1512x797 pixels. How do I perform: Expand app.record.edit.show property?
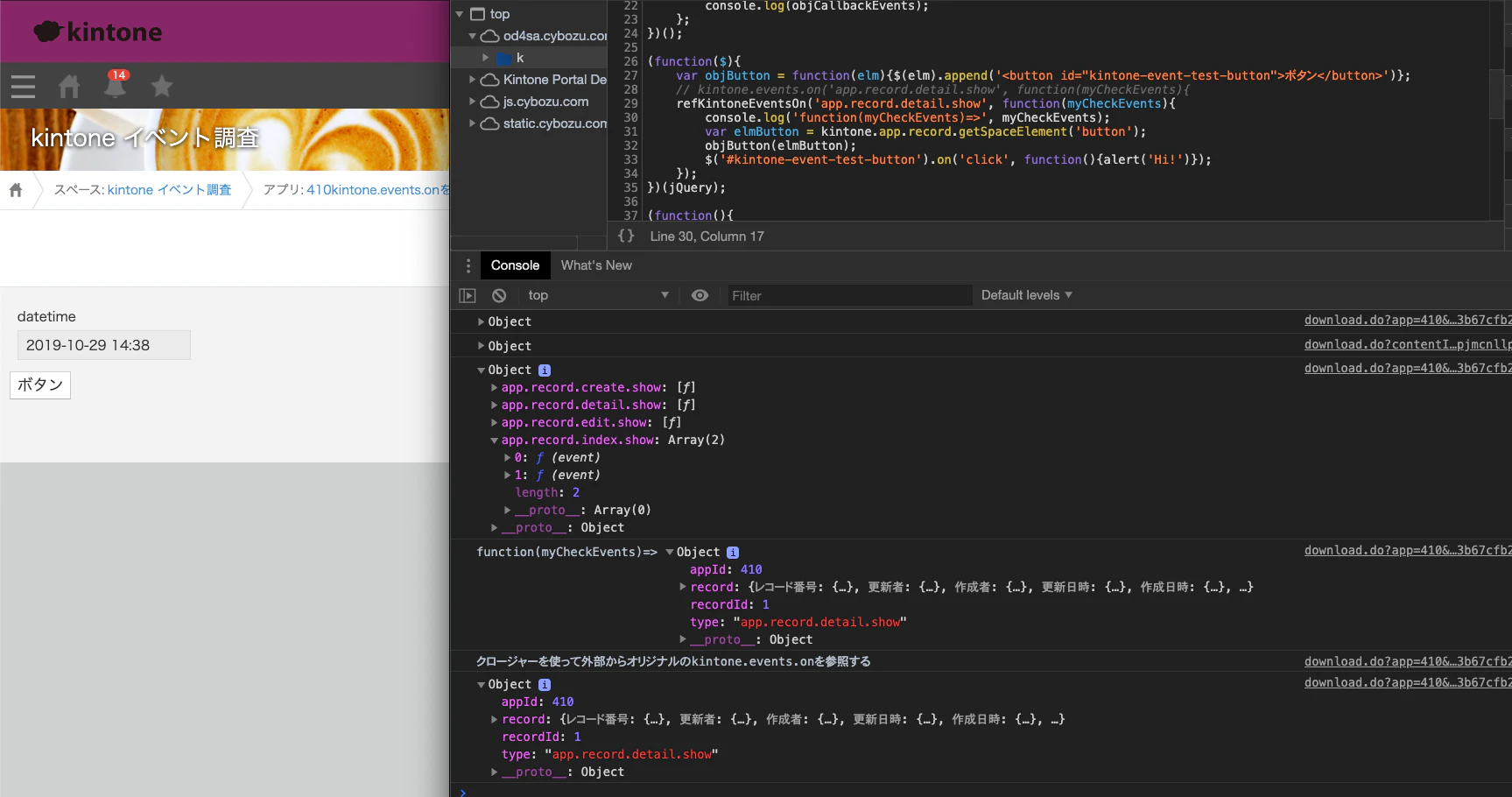point(495,423)
